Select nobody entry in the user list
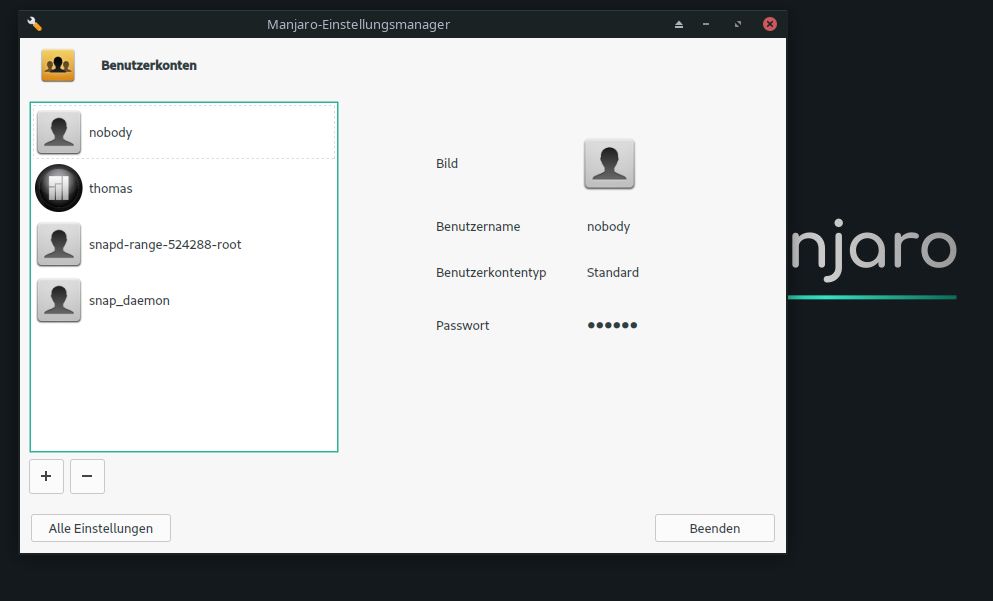This screenshot has height=601, width=993. coord(110,132)
